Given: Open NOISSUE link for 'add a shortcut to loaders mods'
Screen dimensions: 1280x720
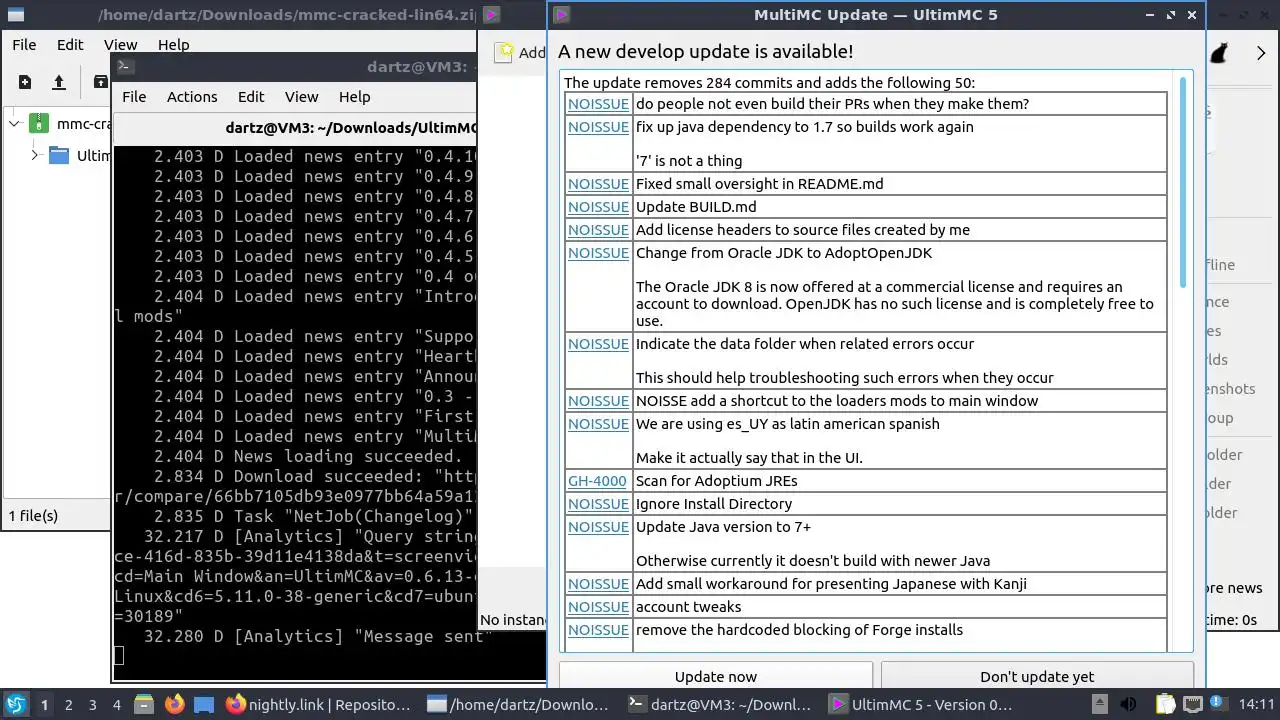Looking at the screenshot, I should 598,401.
